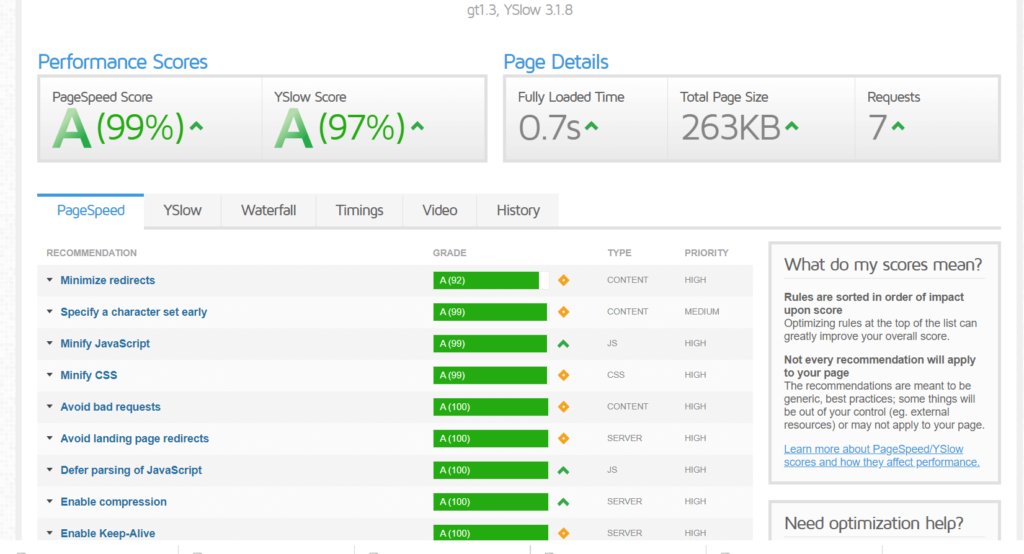This screenshot has width=1024, height=554.
Task: Click the CSS type cell
Action: (615, 375)
